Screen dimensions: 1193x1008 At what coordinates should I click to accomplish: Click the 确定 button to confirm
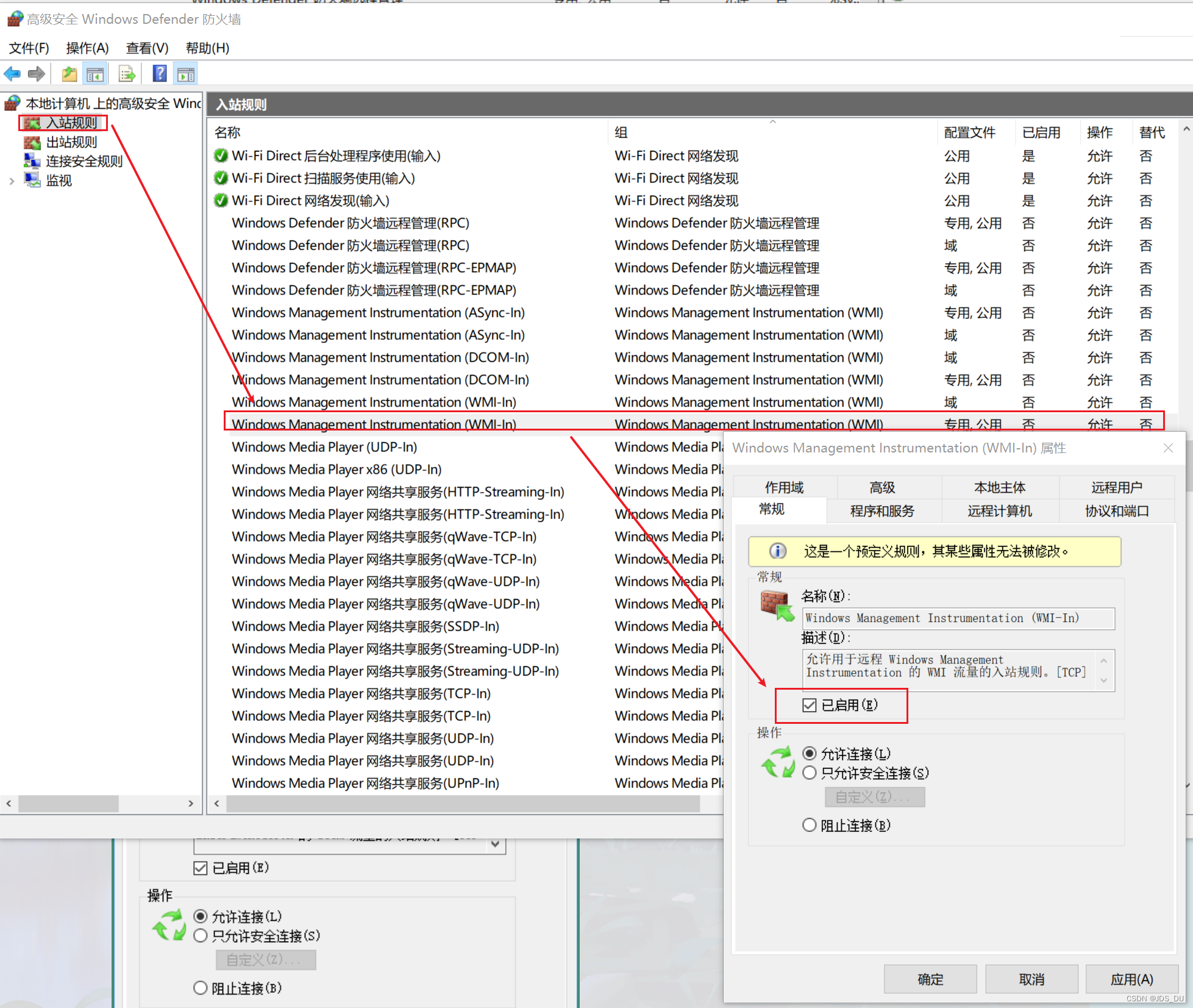930,978
